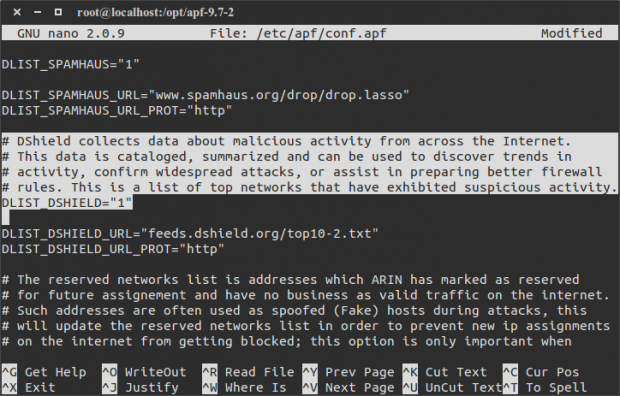Place cursor on DLIST_SPAMHAUS="1" line

coord(70,64)
